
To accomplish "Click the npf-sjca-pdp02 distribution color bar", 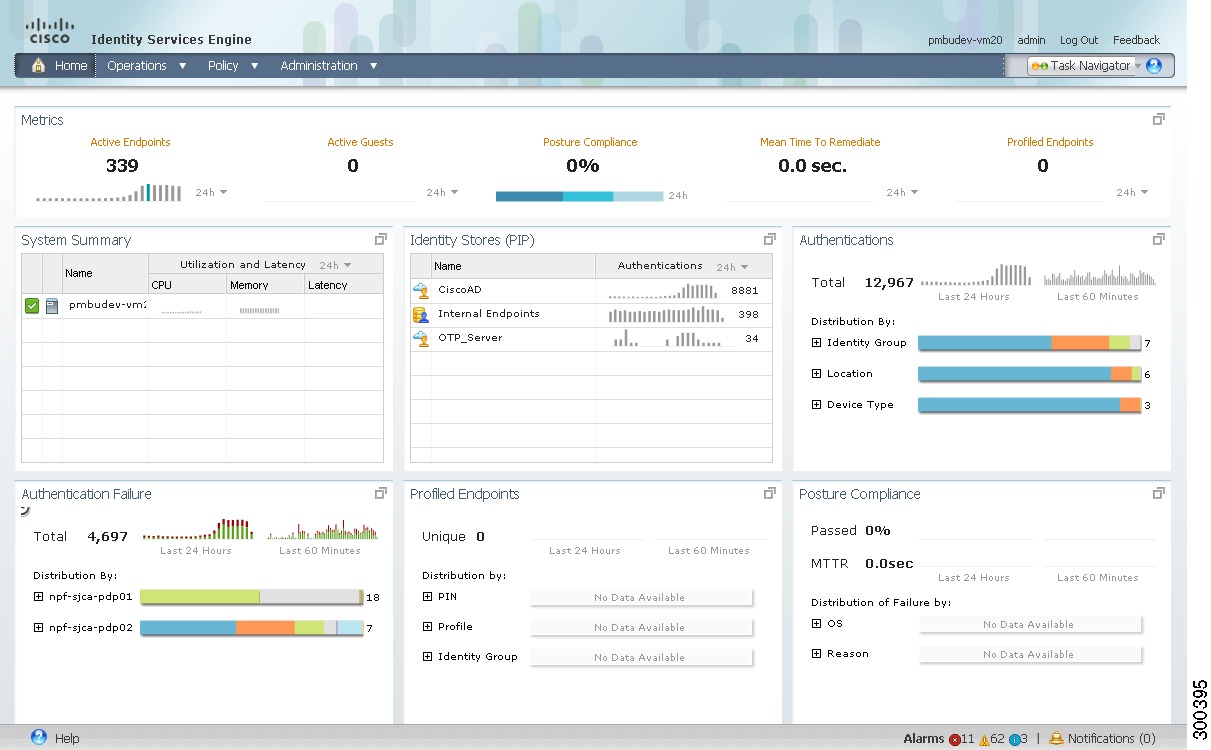I will tap(251, 628).
